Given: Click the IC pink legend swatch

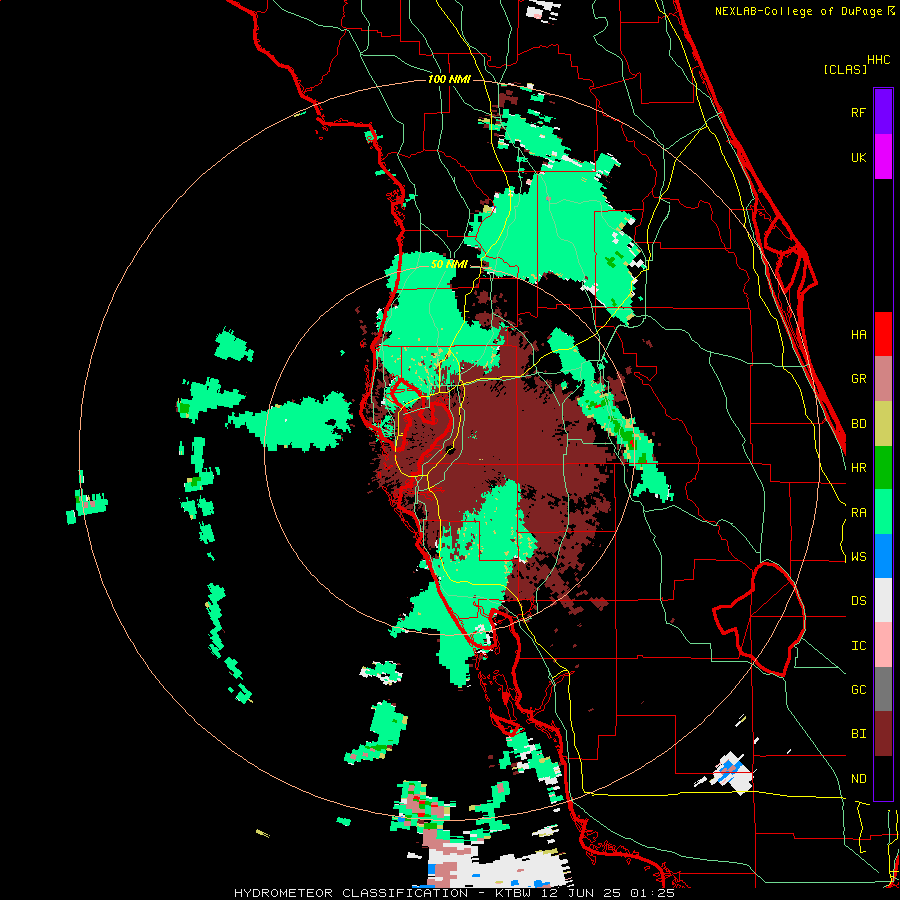Looking at the screenshot, I should click(883, 645).
